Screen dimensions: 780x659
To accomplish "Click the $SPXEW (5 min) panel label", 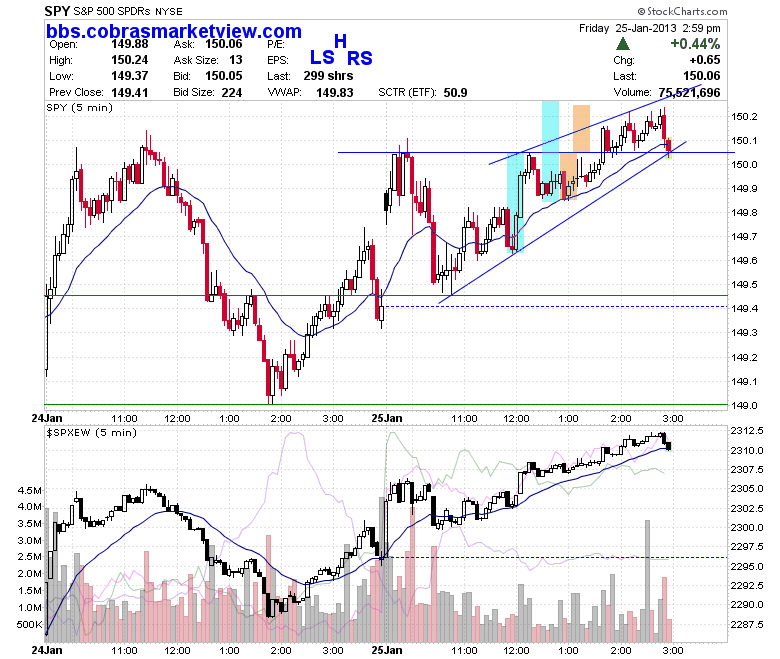I will [x=92, y=433].
